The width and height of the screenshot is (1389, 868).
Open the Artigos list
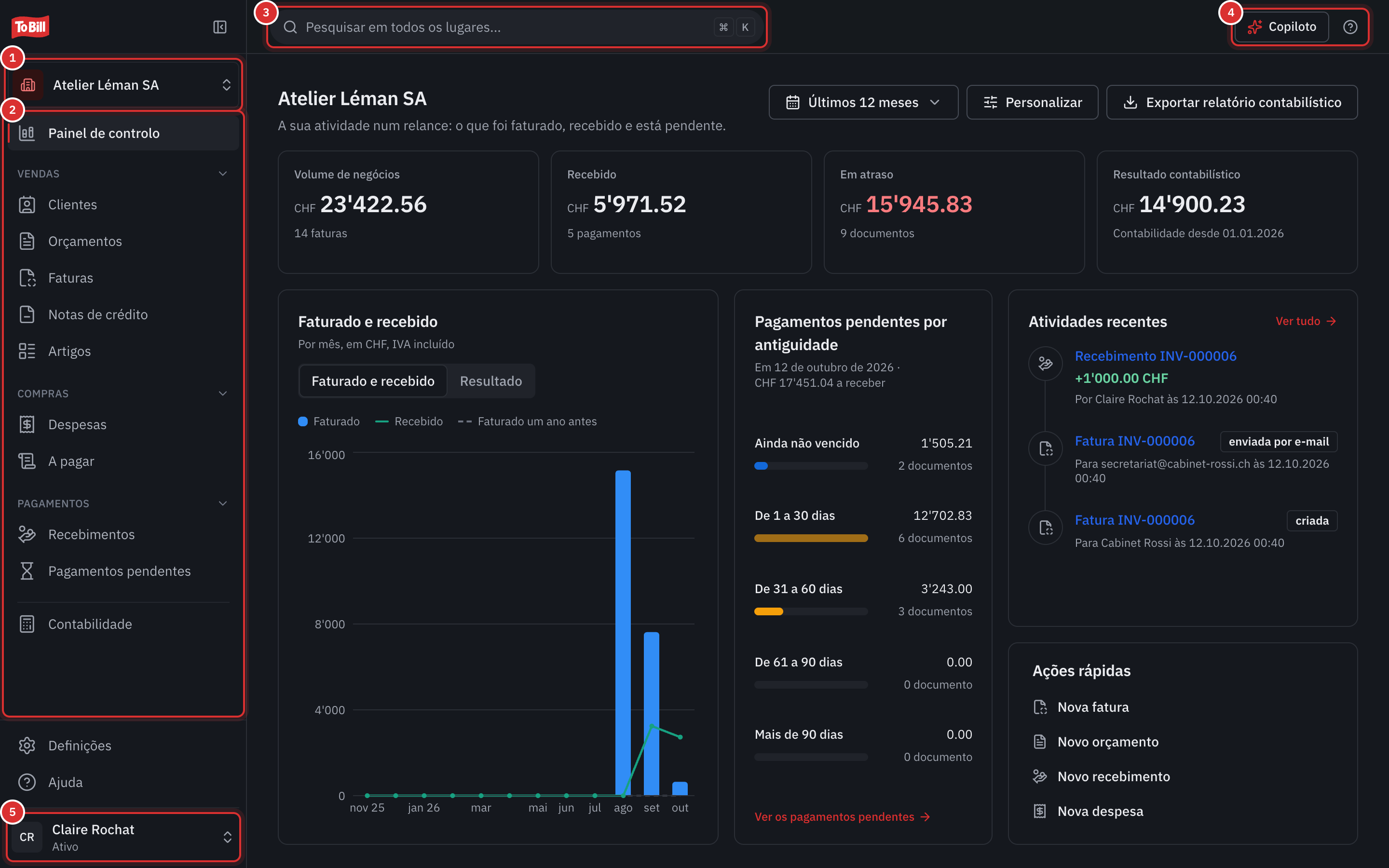tap(123, 352)
